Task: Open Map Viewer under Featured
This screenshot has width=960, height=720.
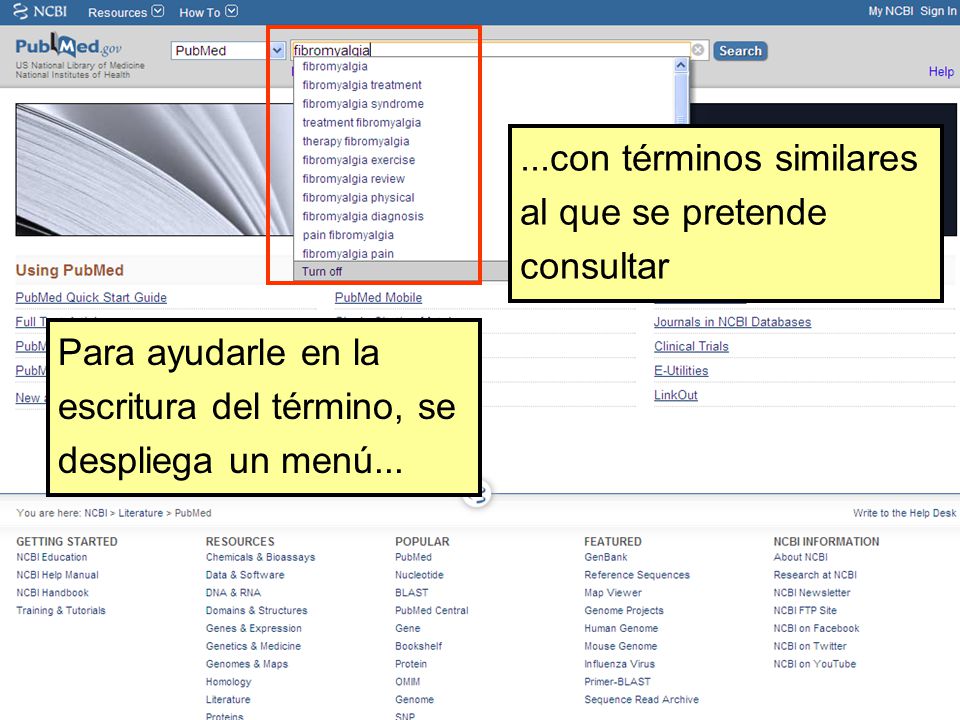Action: pos(613,593)
